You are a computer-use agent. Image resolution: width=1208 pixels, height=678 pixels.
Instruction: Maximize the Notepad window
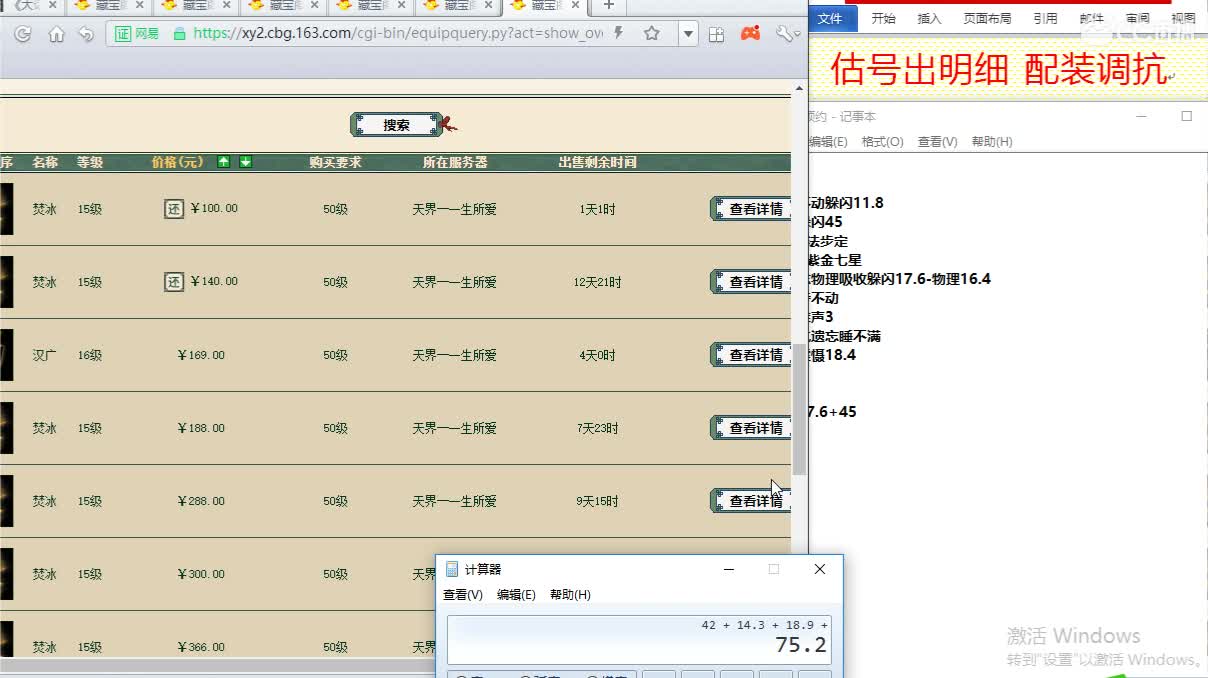click(1187, 116)
